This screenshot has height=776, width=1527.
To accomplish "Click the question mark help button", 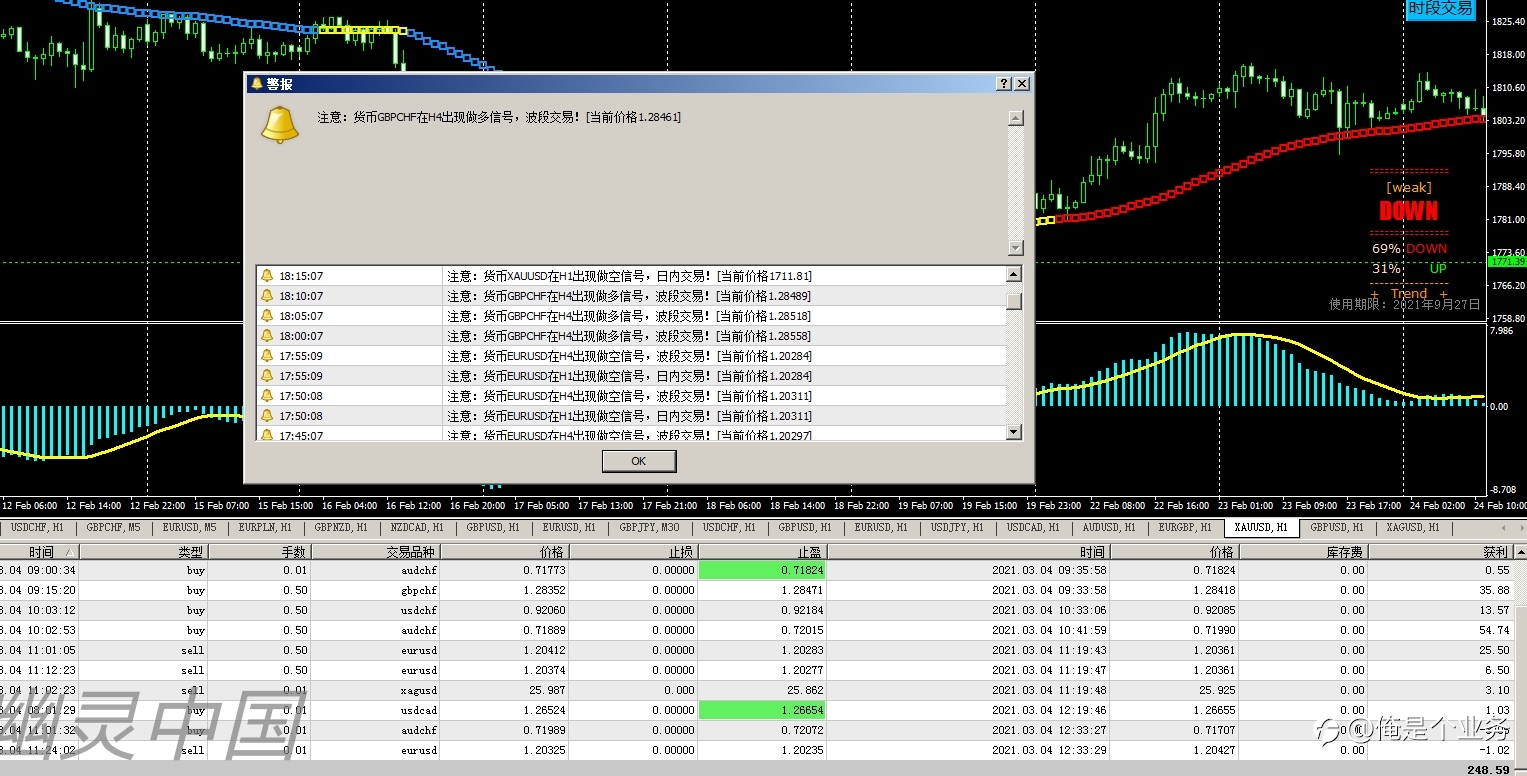I will tap(1005, 84).
